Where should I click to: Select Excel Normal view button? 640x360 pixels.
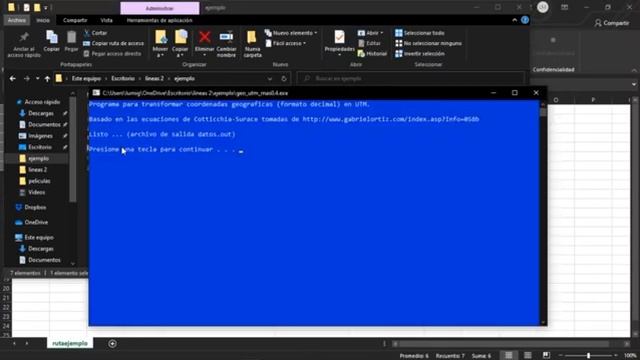[x=509, y=356]
